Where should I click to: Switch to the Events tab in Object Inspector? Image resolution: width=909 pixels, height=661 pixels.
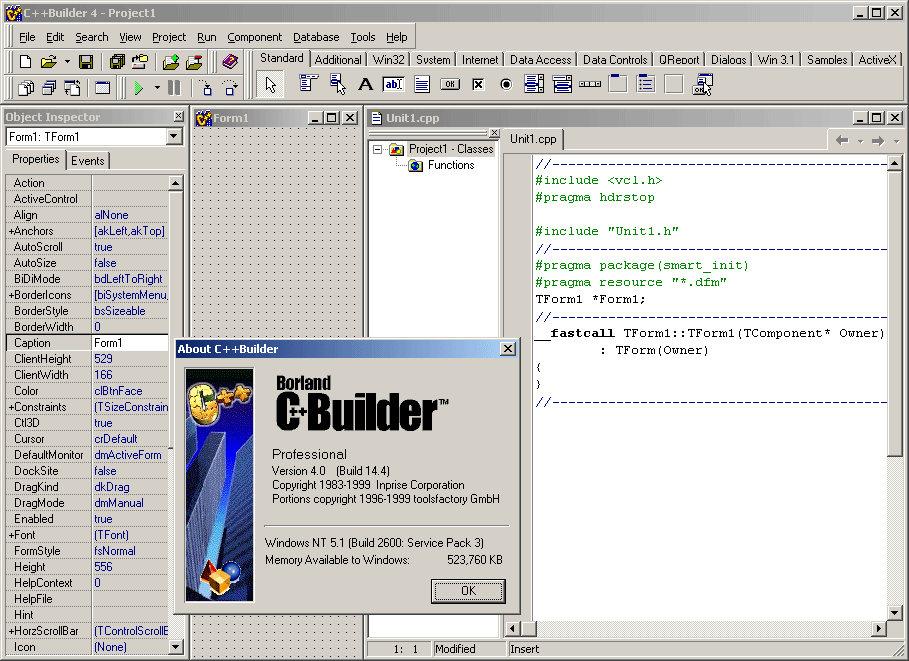pos(88,161)
